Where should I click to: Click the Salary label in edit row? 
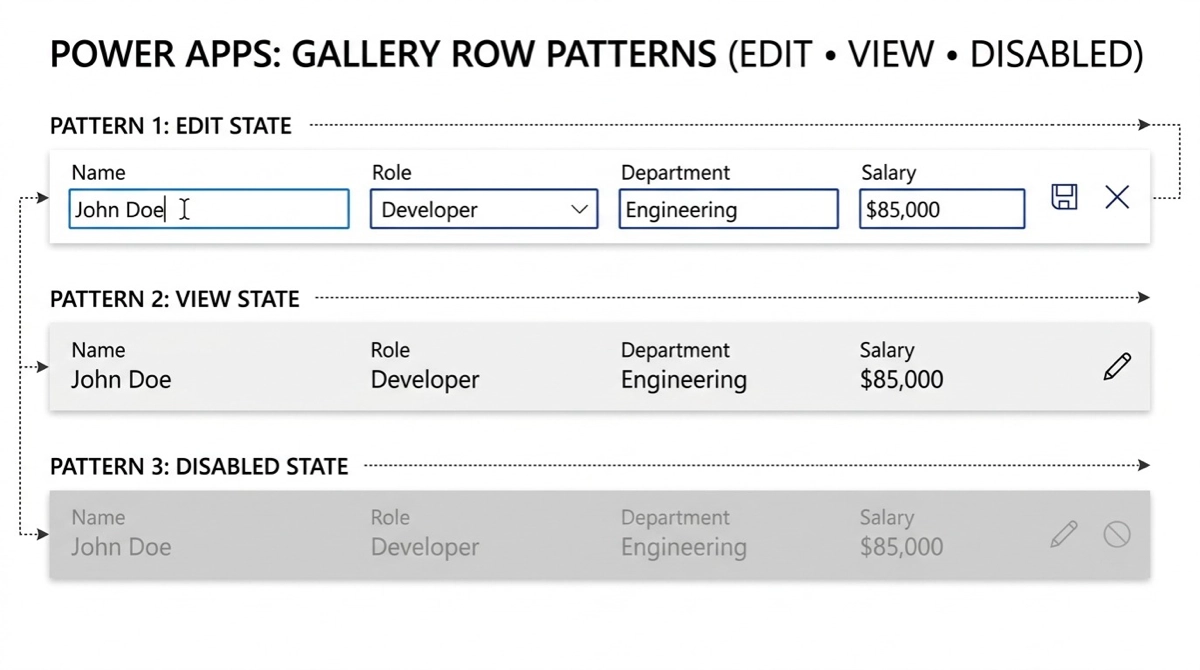tap(888, 173)
